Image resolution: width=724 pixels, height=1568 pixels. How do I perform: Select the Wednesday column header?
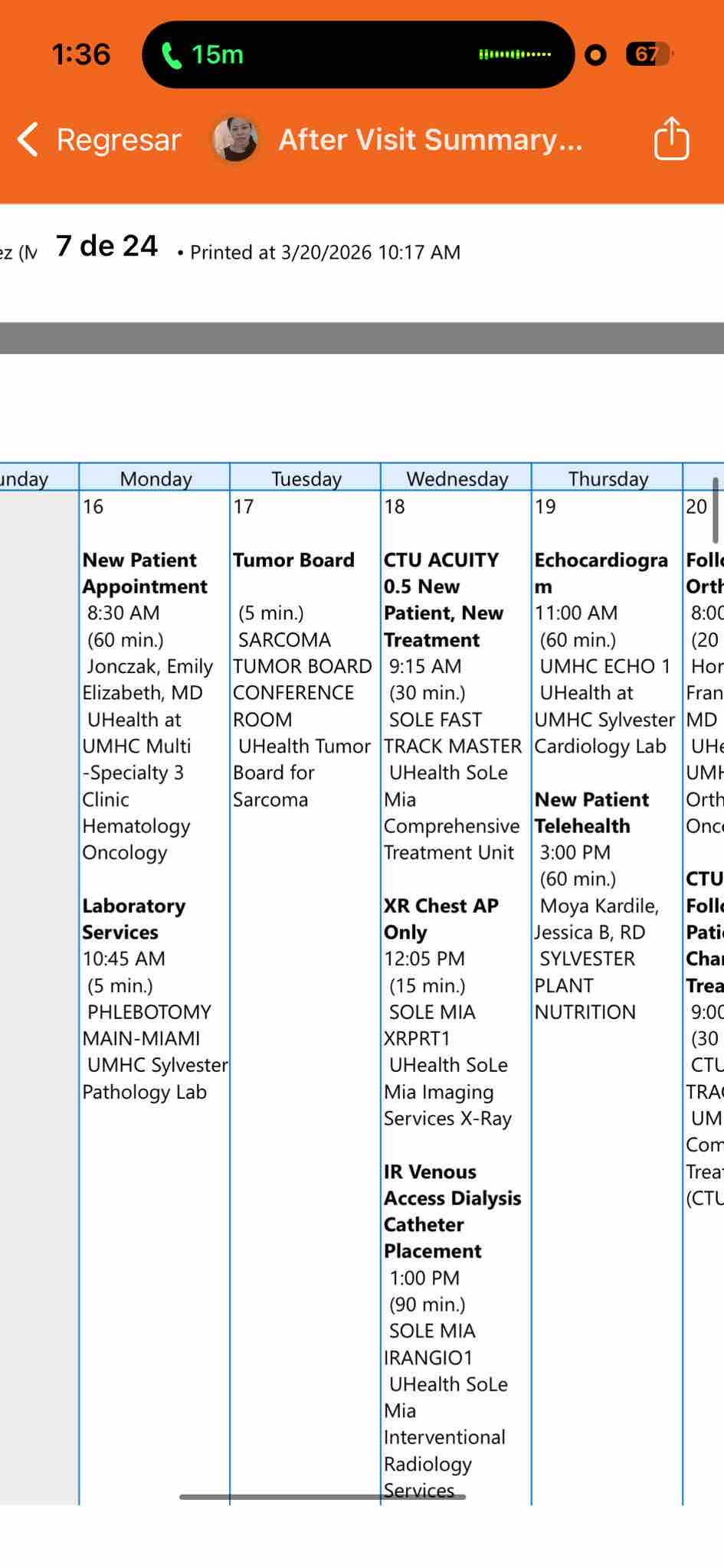click(457, 479)
